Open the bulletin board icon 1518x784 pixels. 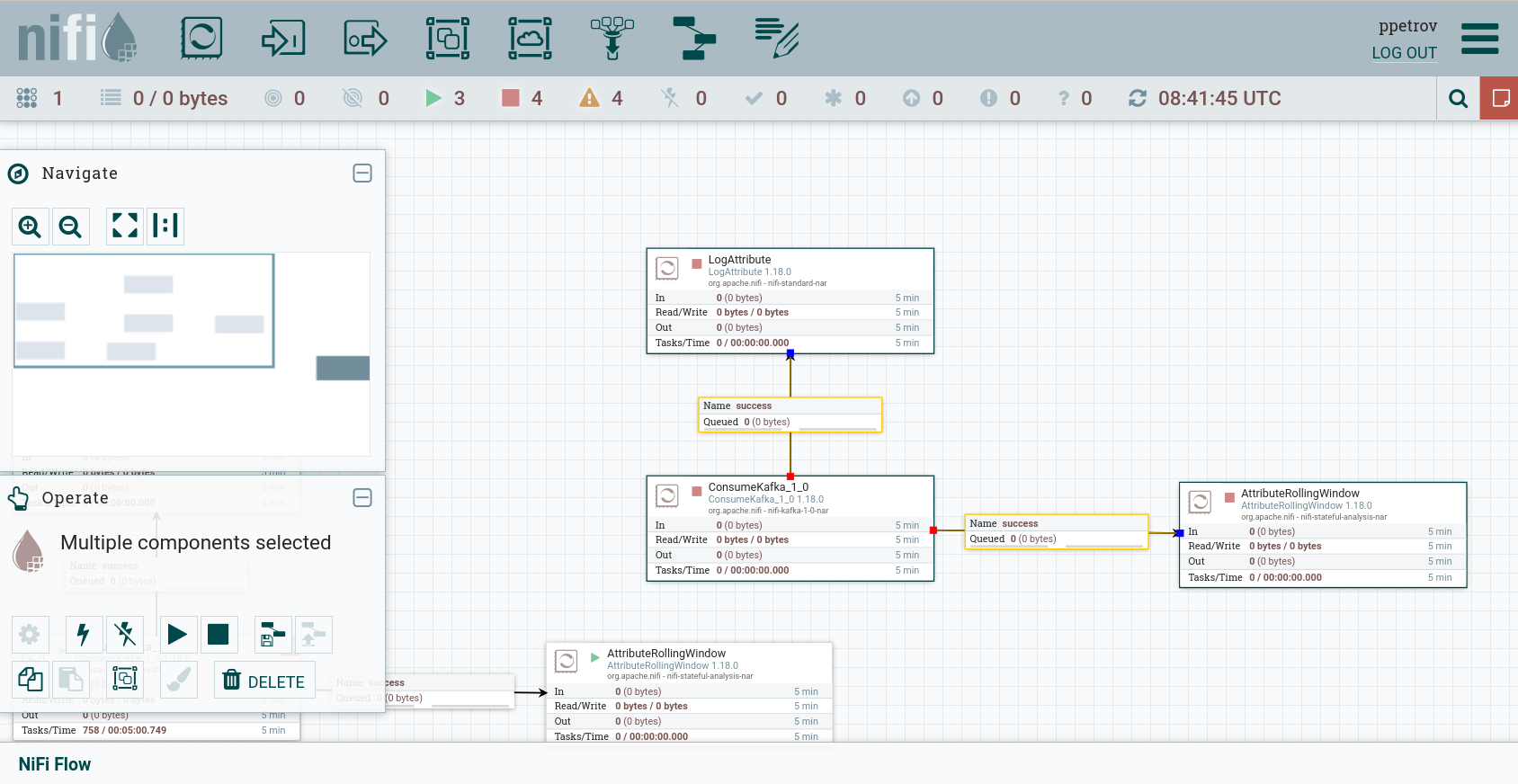(1500, 99)
